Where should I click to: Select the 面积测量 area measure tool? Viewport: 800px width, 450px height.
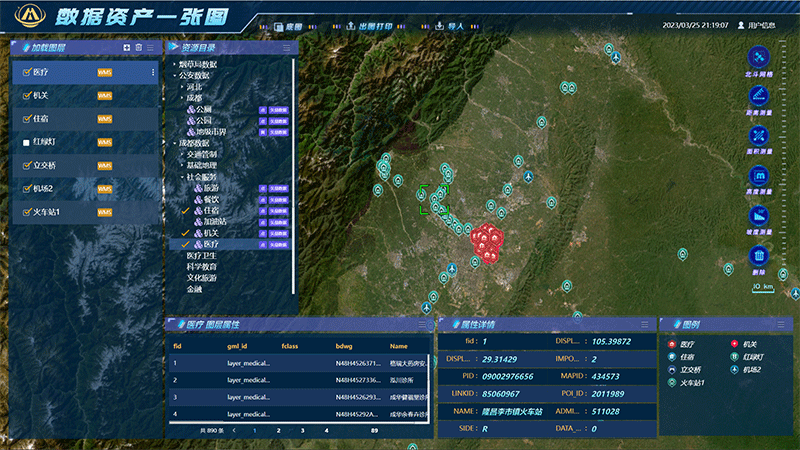tap(759, 136)
